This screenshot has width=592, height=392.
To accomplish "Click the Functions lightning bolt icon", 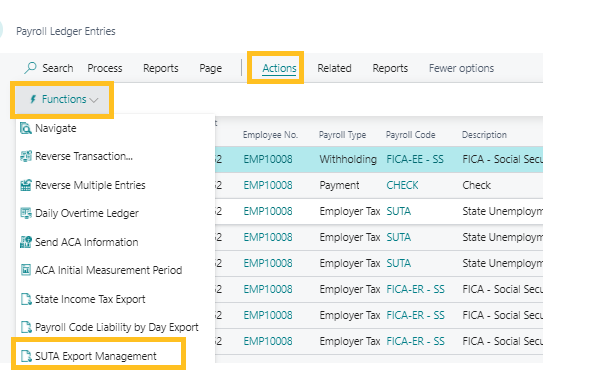I will (33, 99).
